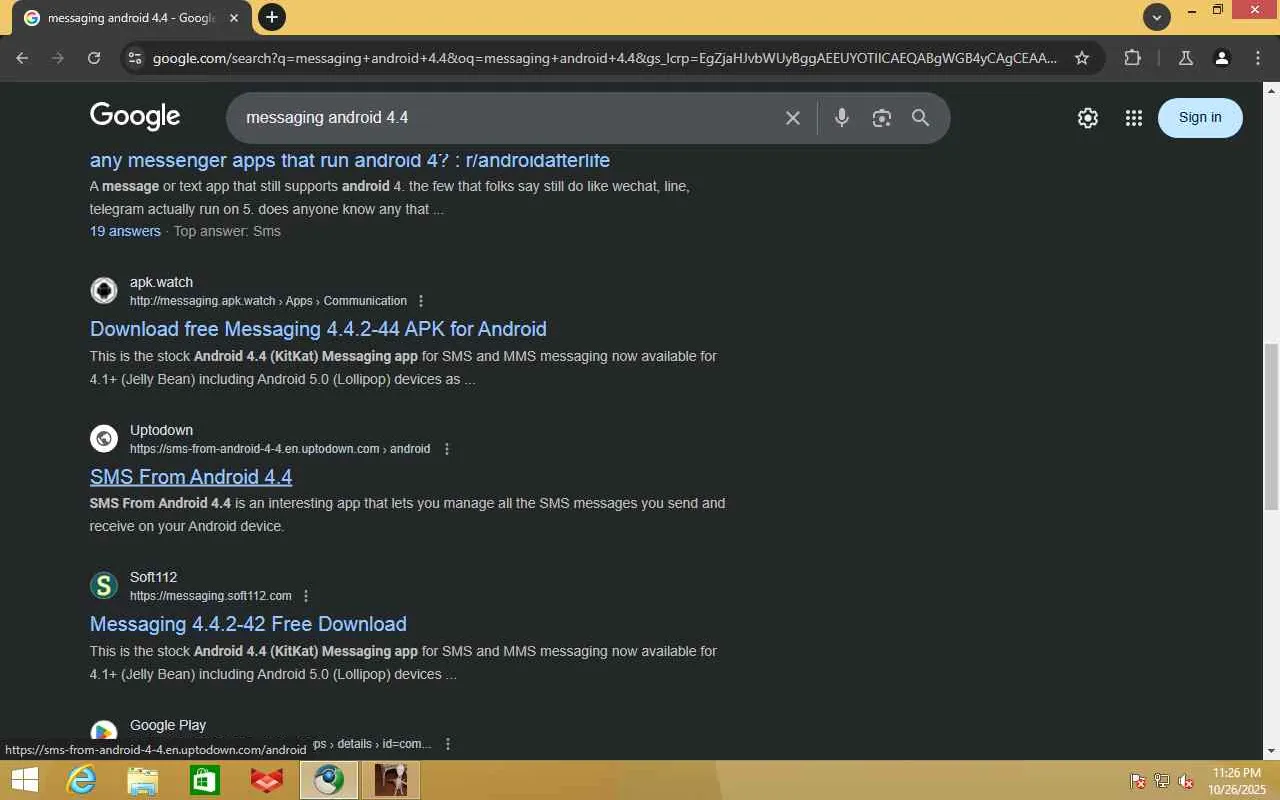The height and width of the screenshot is (800, 1280).
Task: Open more options for Soft112 result
Action: click(x=306, y=596)
